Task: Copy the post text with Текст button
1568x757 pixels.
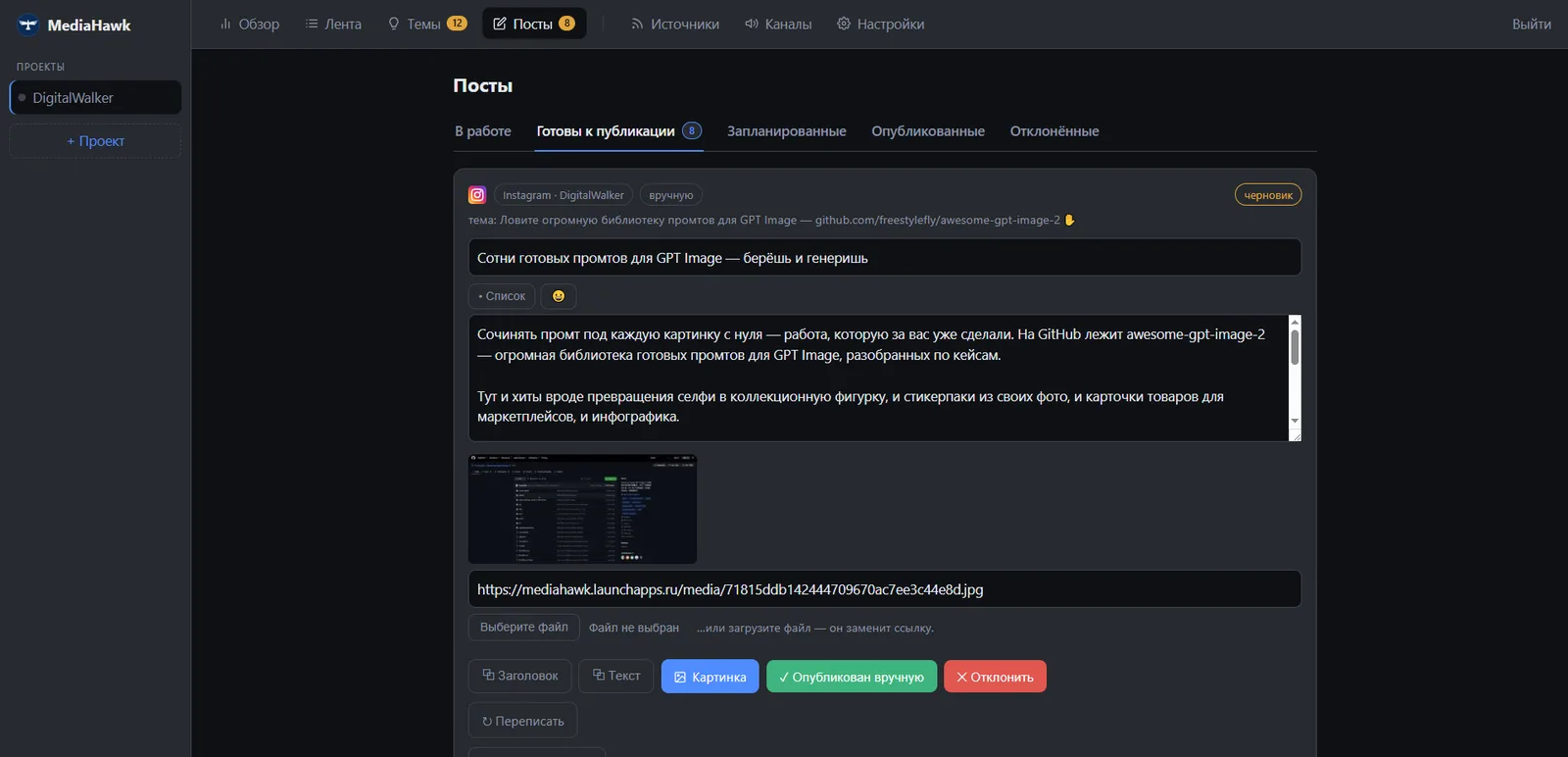Action: 616,676
